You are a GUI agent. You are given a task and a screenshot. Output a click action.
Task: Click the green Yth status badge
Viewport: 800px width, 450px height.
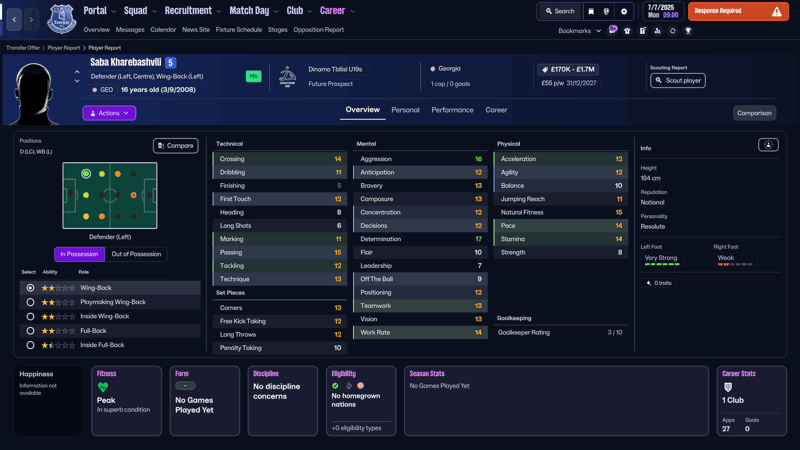(x=254, y=76)
